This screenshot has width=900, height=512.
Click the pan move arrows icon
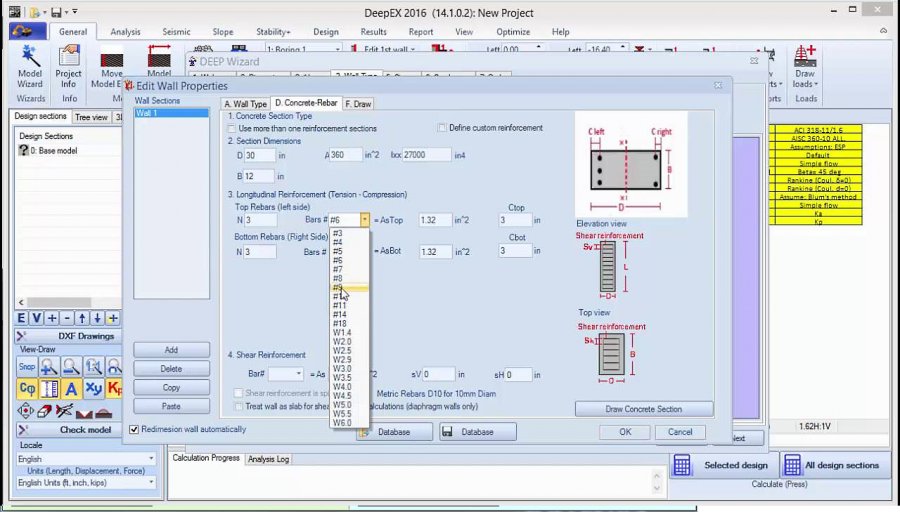(x=25, y=411)
